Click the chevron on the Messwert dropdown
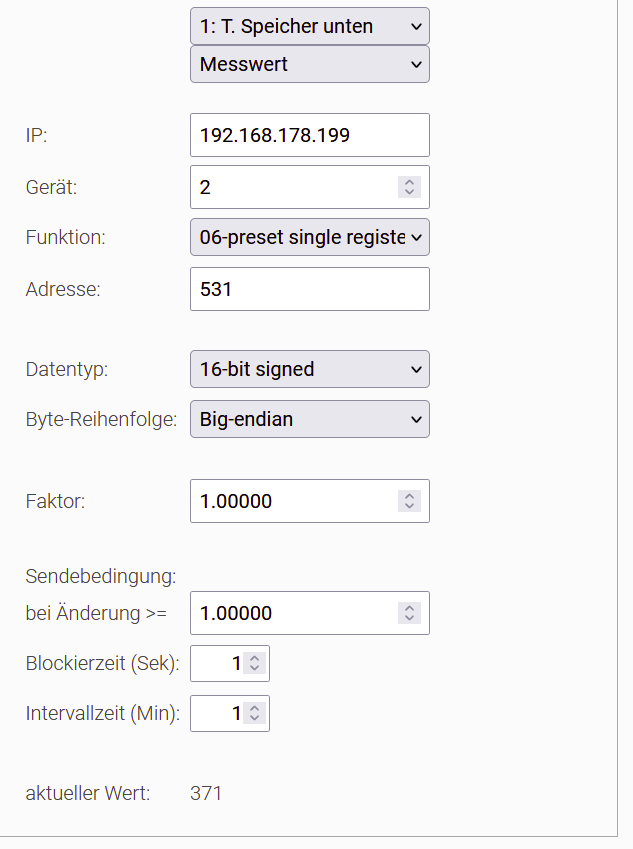The image size is (633, 849). pos(416,64)
